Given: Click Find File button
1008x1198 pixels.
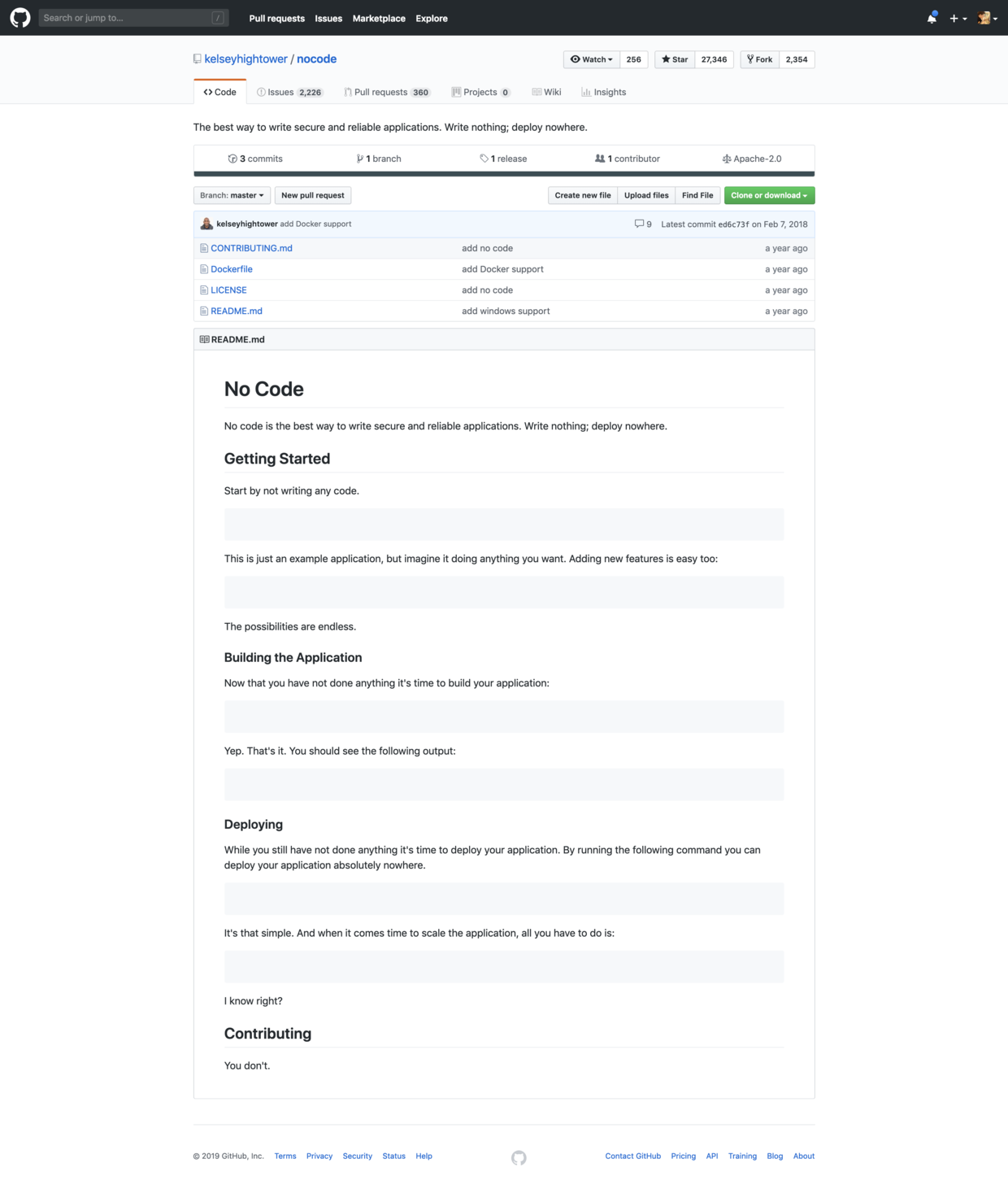Looking at the screenshot, I should tap(697, 195).
